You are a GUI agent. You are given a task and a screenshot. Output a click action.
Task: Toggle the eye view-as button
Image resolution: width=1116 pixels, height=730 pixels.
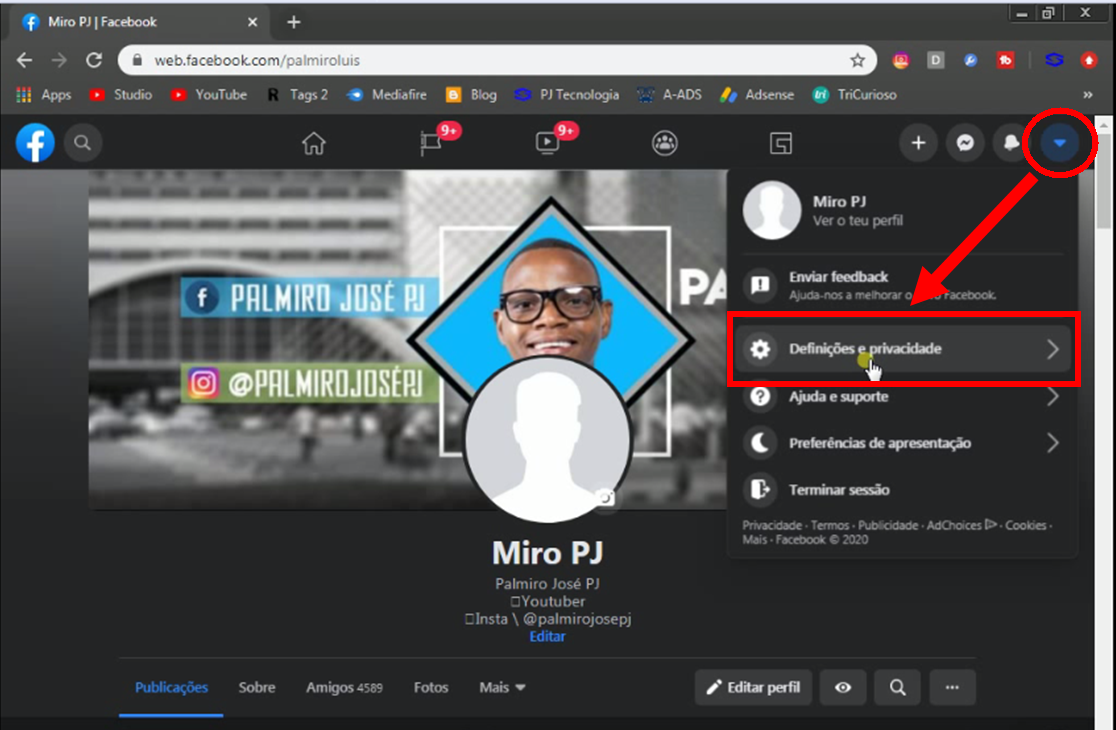(843, 687)
